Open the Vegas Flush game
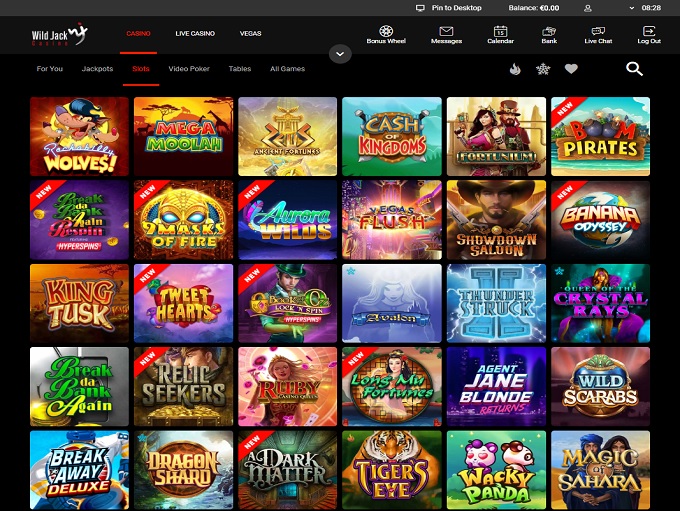The width and height of the screenshot is (680, 511). click(x=392, y=220)
